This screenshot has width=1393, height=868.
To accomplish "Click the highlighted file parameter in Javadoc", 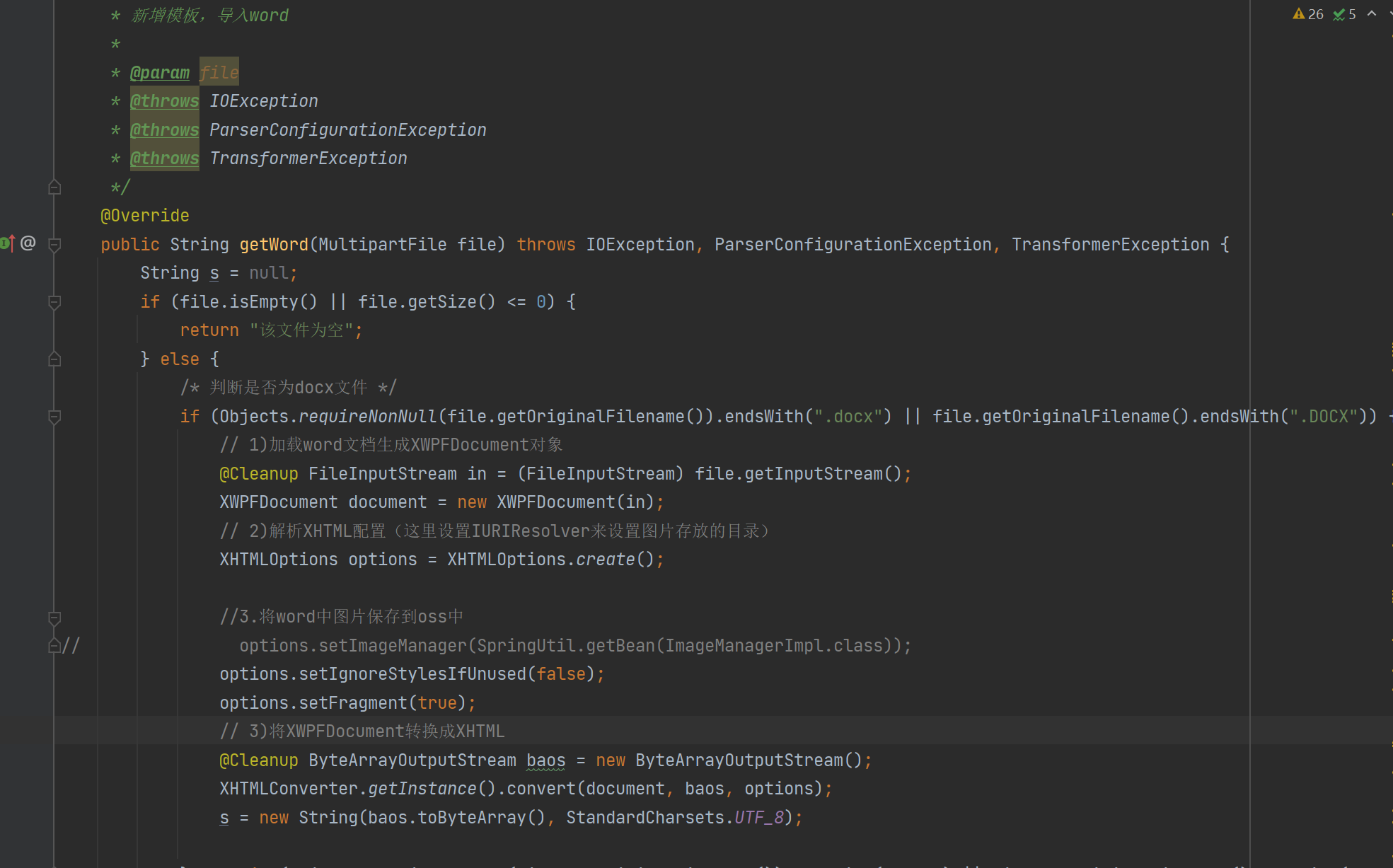I will (219, 72).
